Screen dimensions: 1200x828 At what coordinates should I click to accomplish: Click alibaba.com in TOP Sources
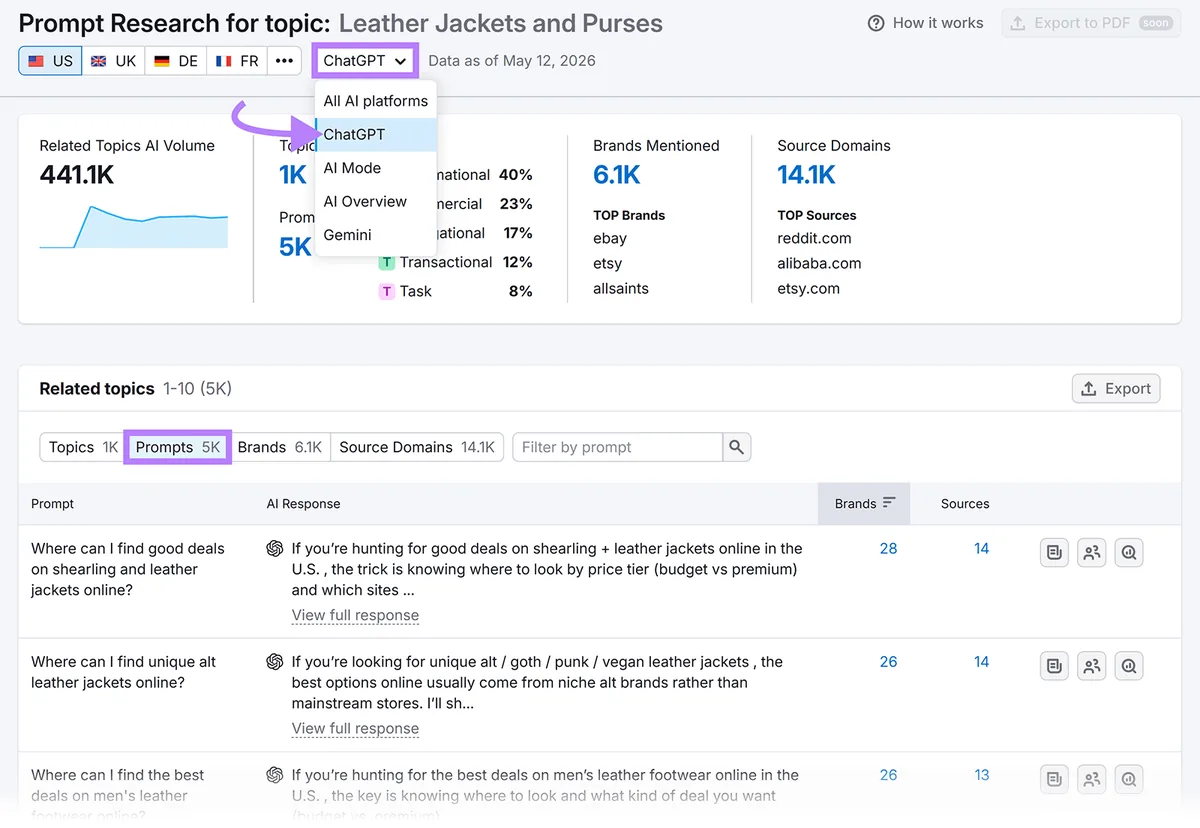[819, 263]
